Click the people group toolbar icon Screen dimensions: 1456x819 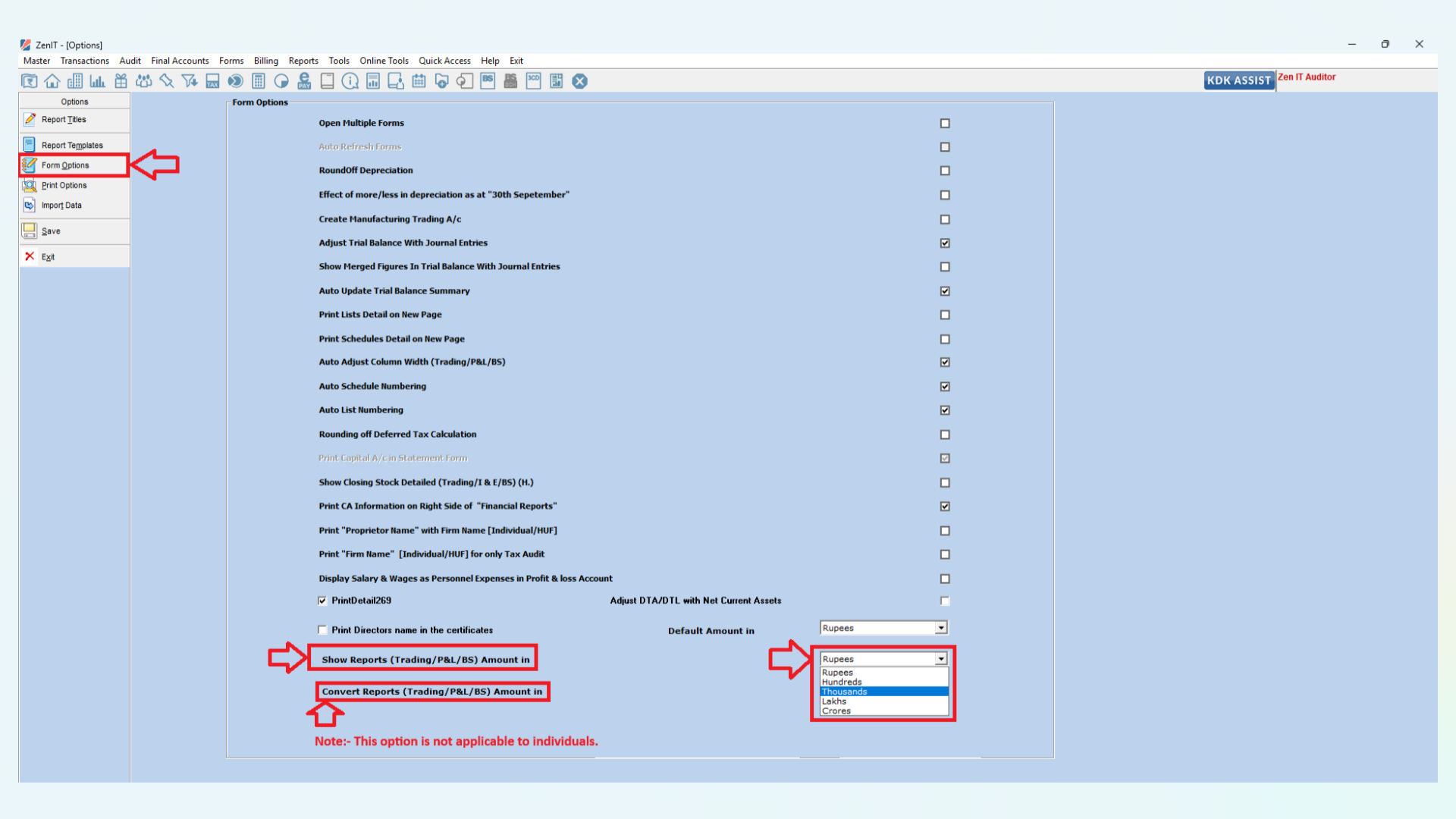143,81
